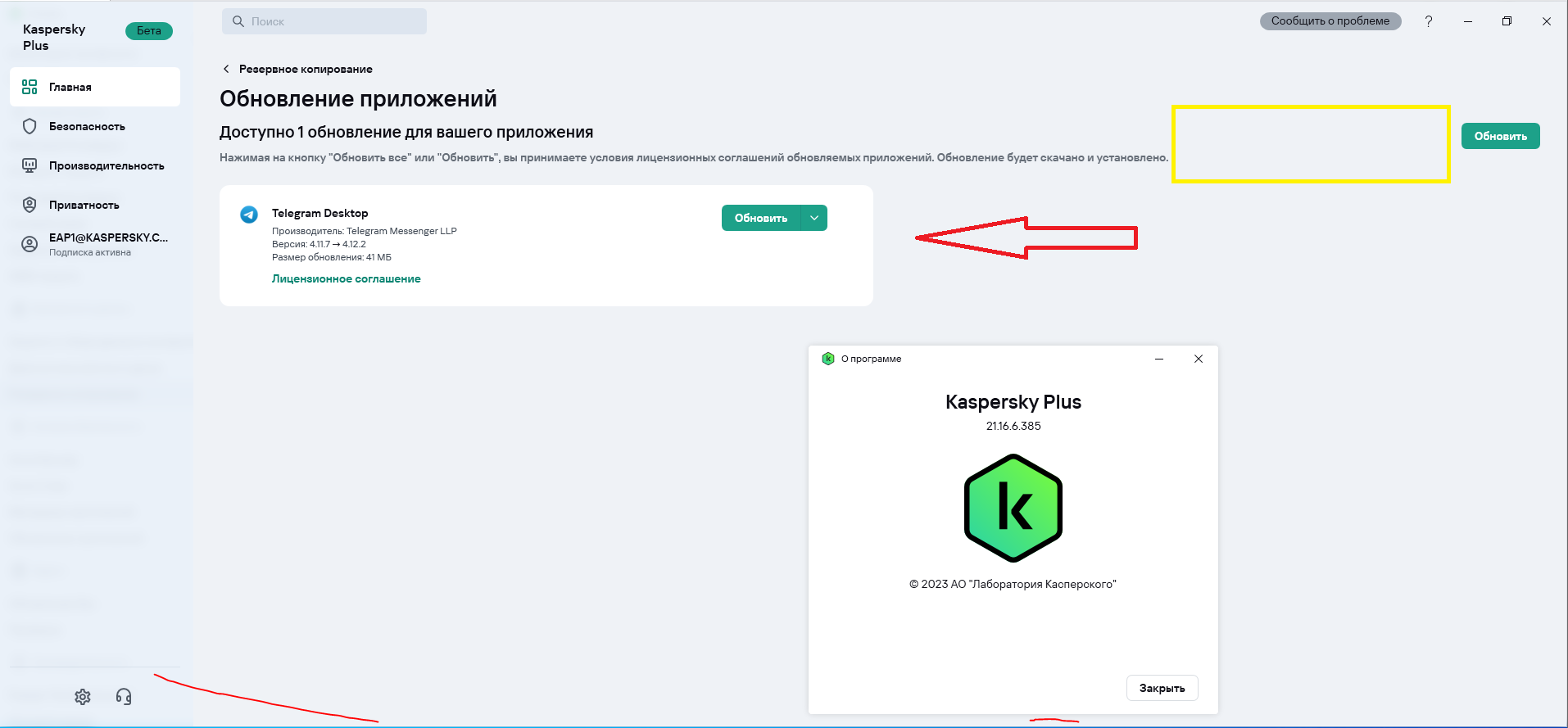The width and height of the screenshot is (1568, 728).
Task: Open the Безопасность section
Action: point(95,126)
